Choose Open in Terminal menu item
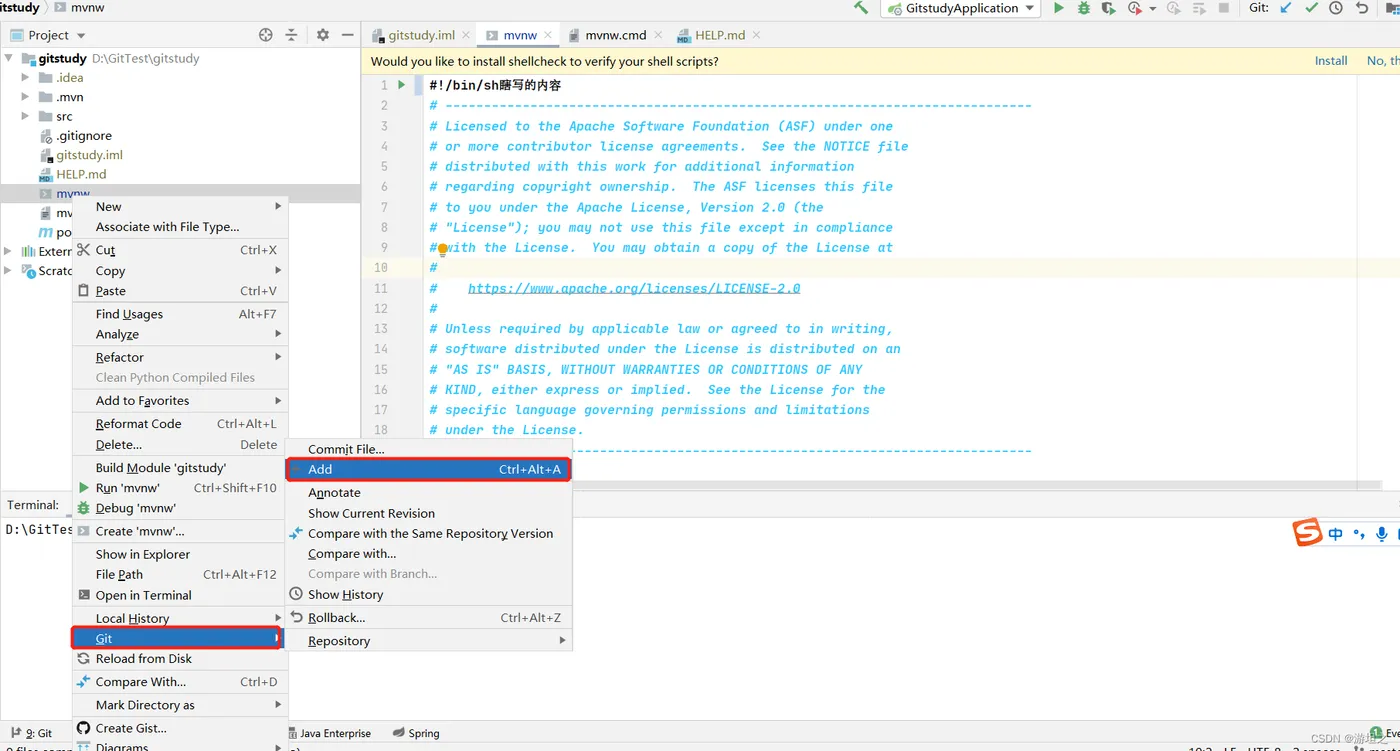Viewport: 1400px width, 751px height. pos(180,595)
